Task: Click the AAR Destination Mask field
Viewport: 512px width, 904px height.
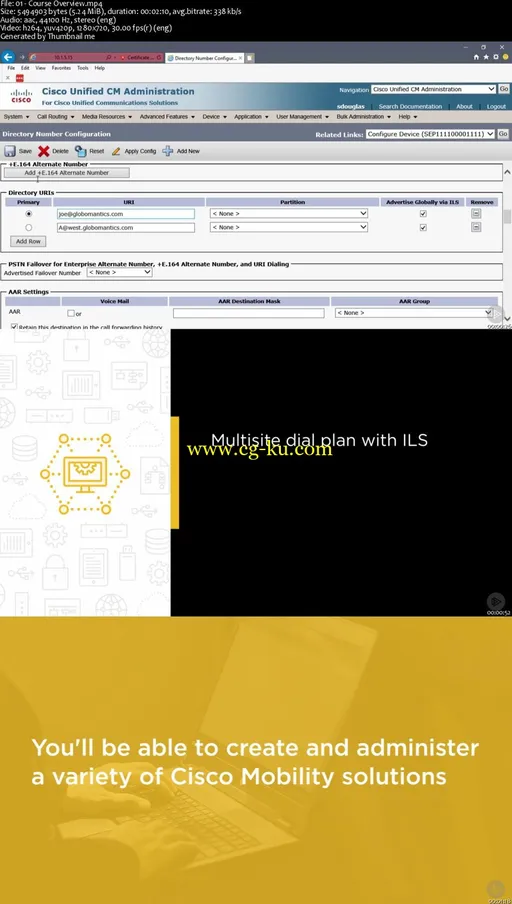Action: click(x=249, y=313)
